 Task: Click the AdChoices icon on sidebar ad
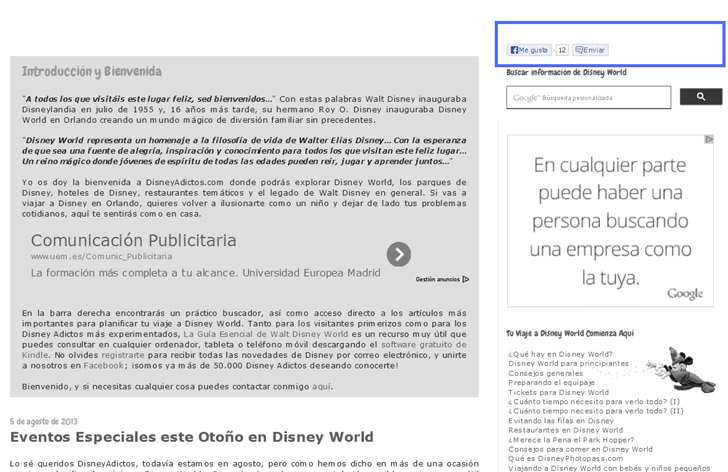coord(708,139)
